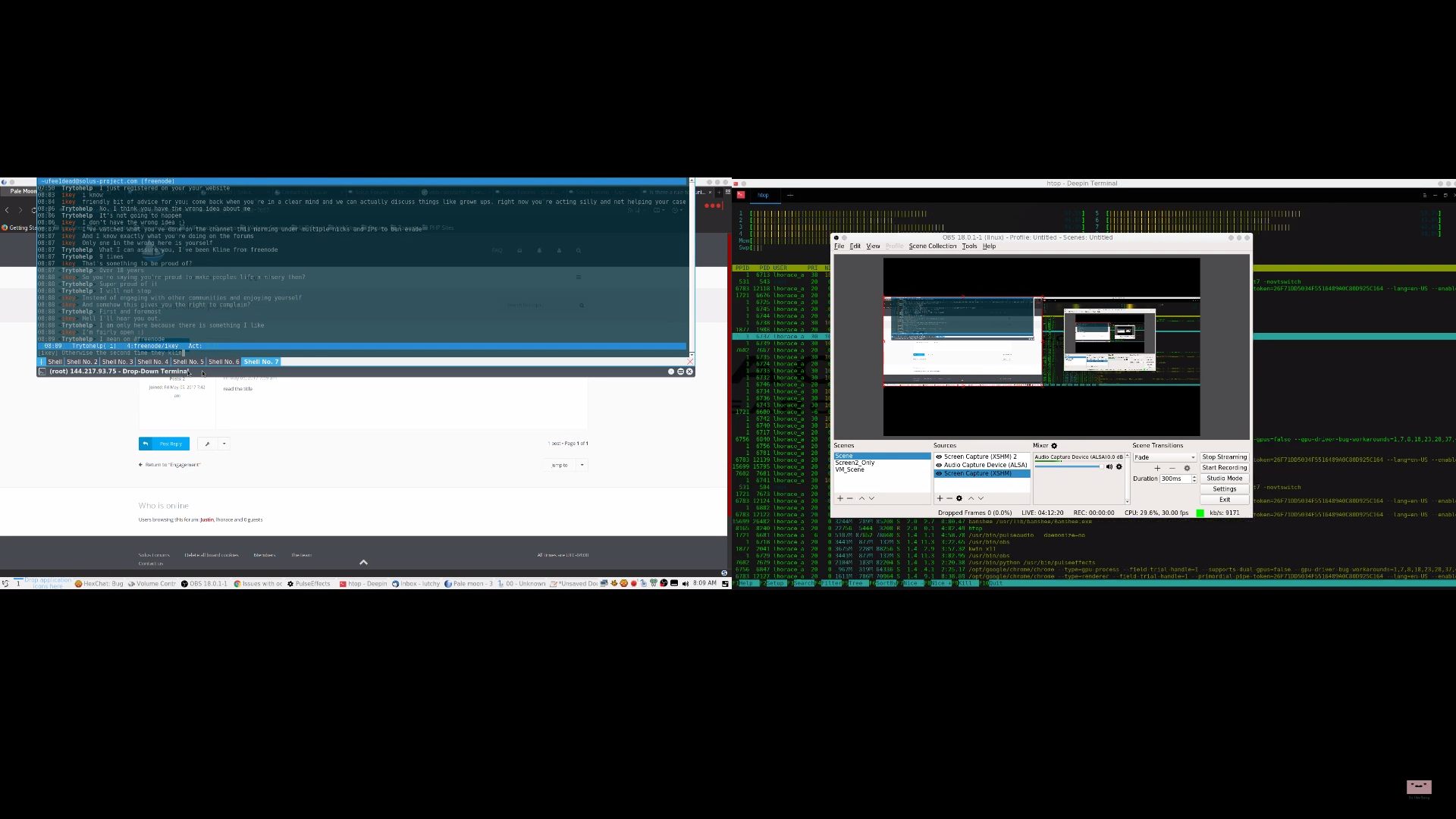Select Screen2_Only scene in OBS
This screenshot has height=819, width=1456.
click(855, 463)
